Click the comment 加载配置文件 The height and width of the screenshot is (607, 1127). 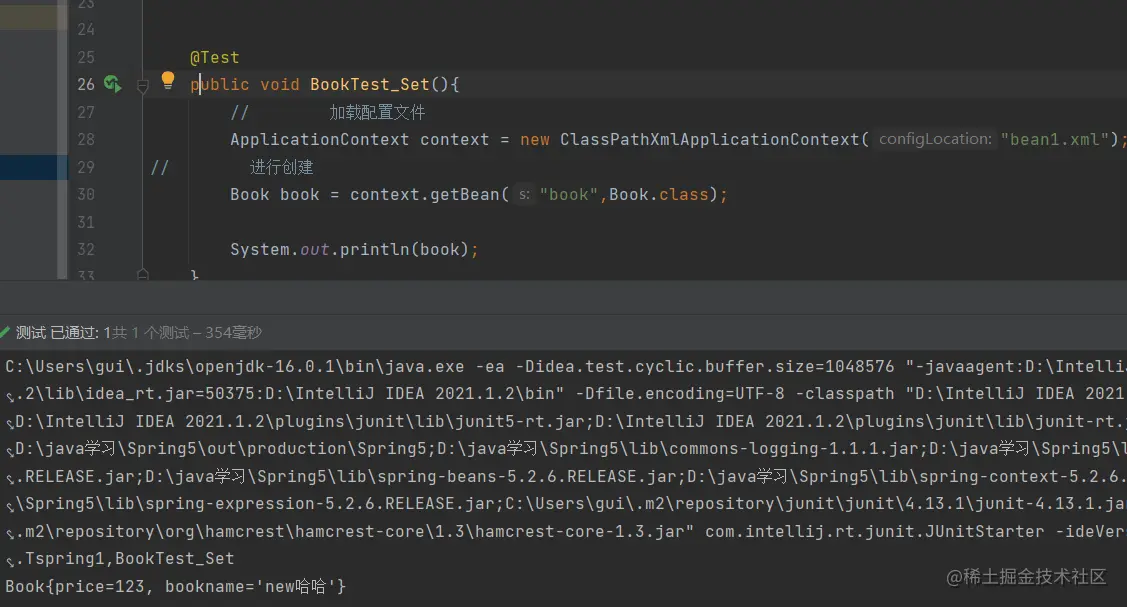pos(377,112)
